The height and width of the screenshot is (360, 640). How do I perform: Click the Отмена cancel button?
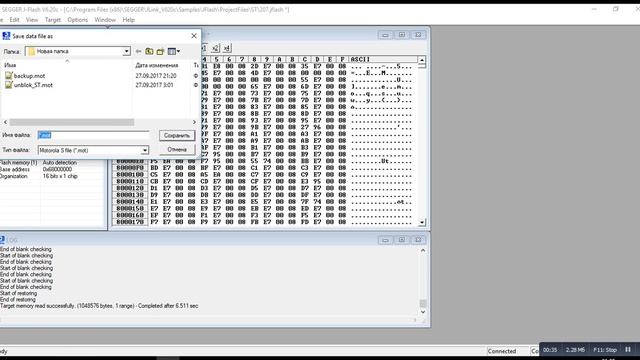(177, 149)
